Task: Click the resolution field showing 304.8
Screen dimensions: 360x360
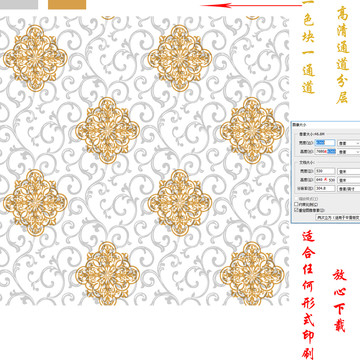Action: (x=325, y=188)
